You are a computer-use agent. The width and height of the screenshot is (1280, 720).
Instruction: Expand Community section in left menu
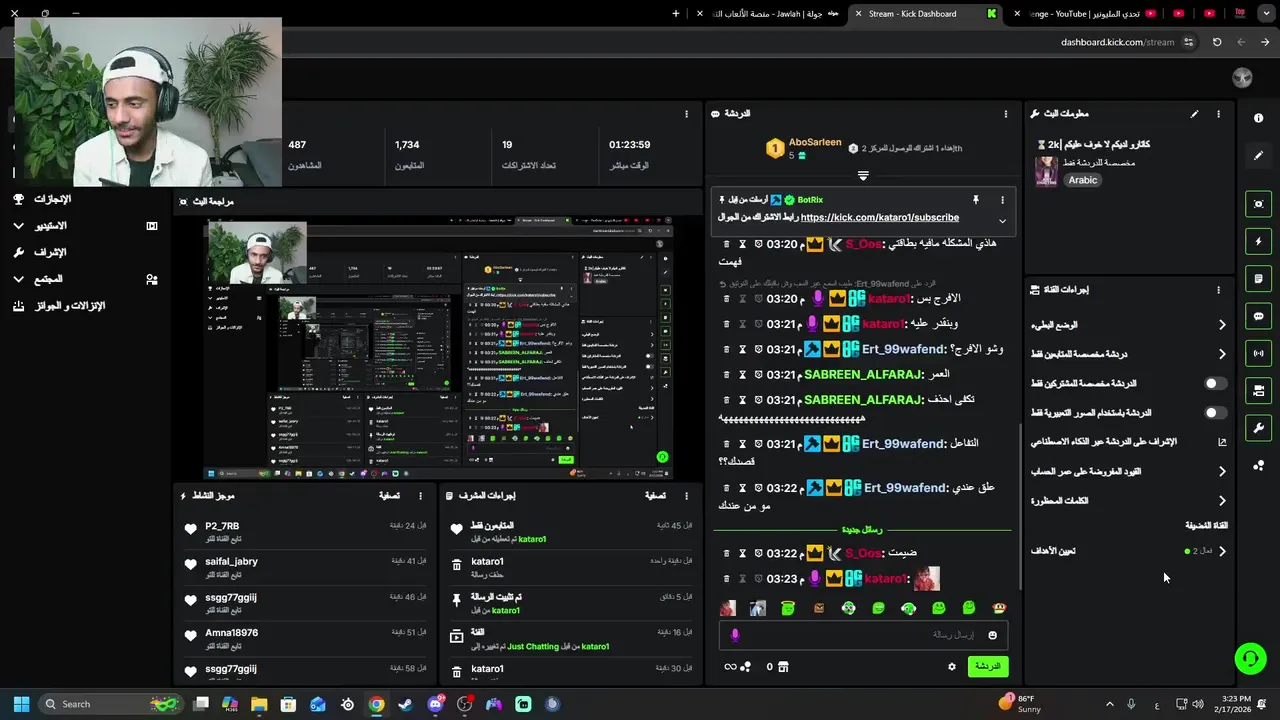pyautogui.click(x=19, y=279)
